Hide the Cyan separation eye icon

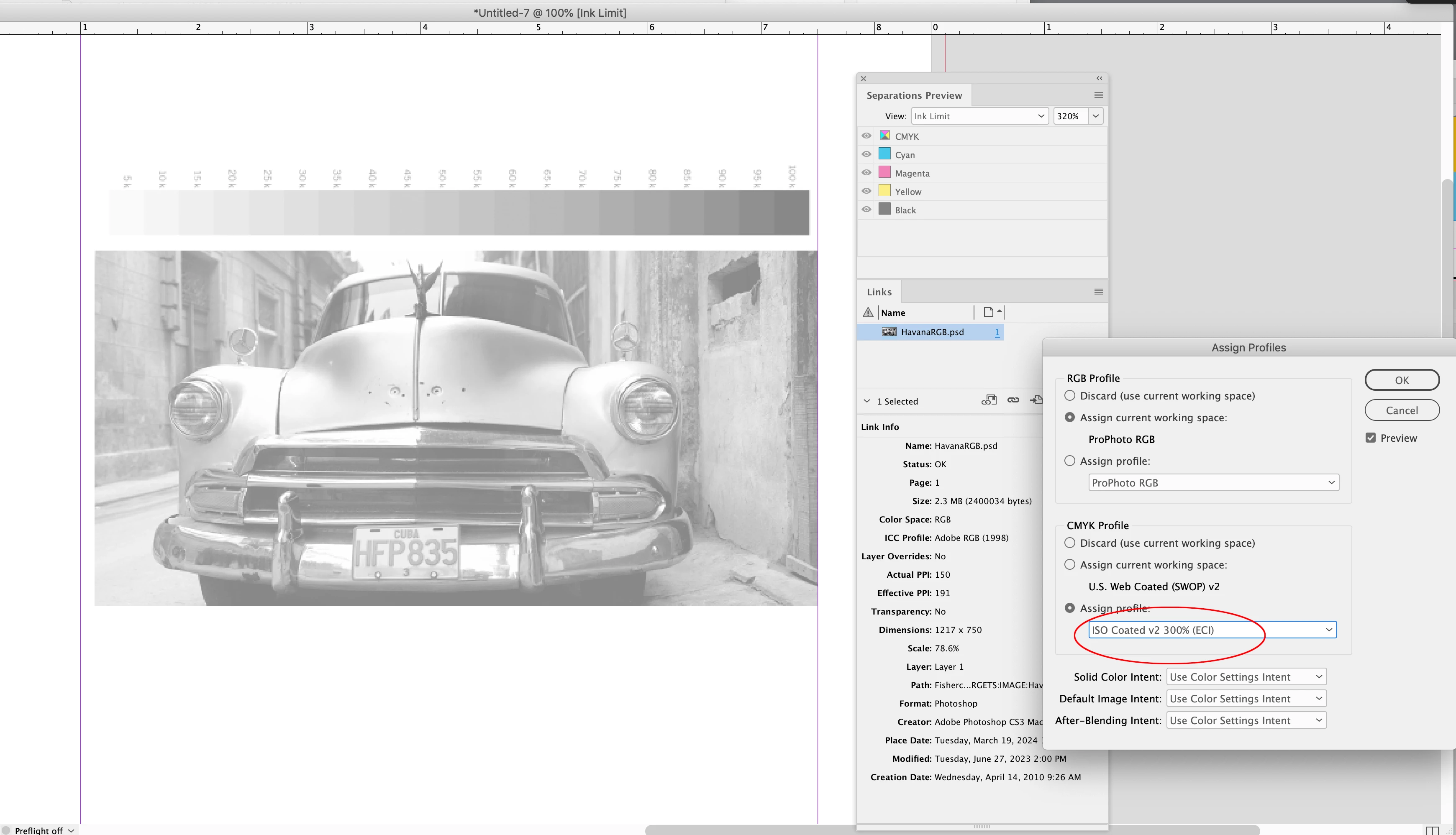866,154
